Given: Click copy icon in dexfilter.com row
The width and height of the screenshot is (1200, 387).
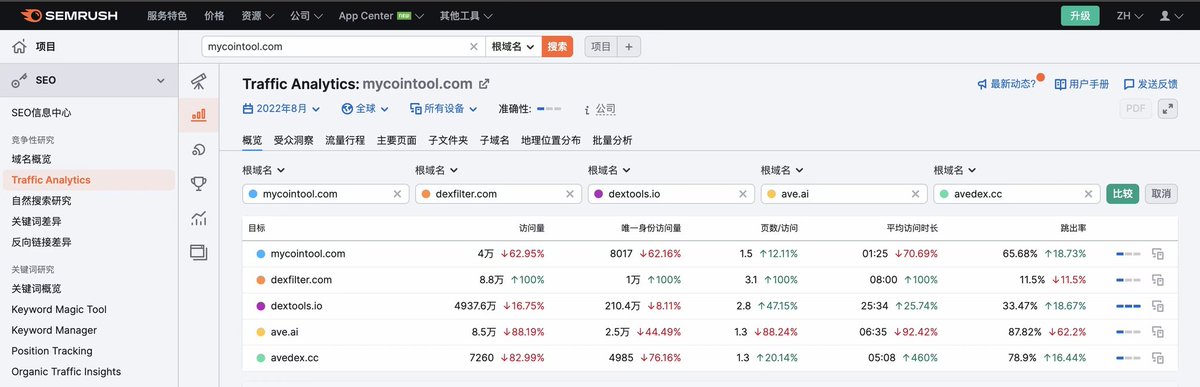Looking at the screenshot, I should (x=1158, y=280).
